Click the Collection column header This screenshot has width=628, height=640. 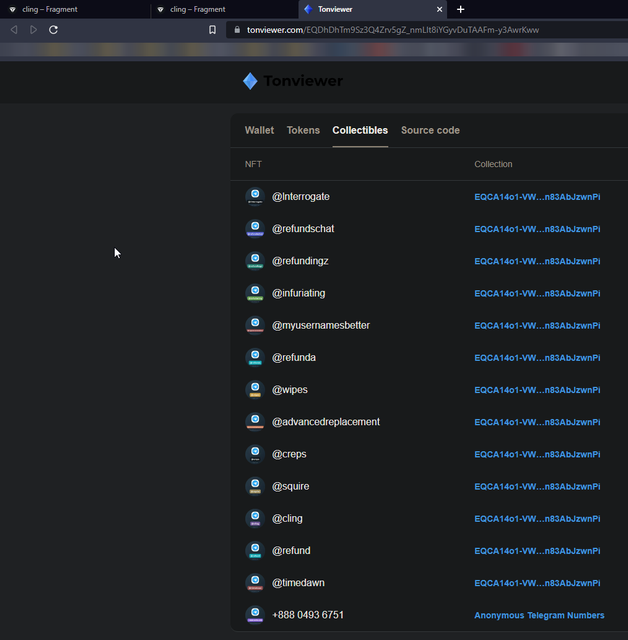click(x=493, y=164)
